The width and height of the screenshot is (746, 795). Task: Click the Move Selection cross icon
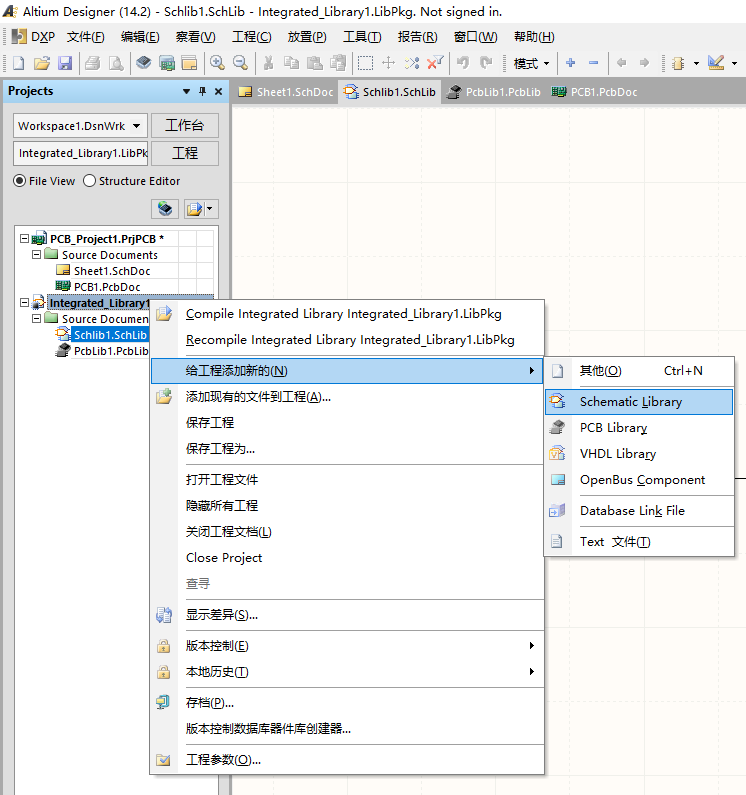388,63
